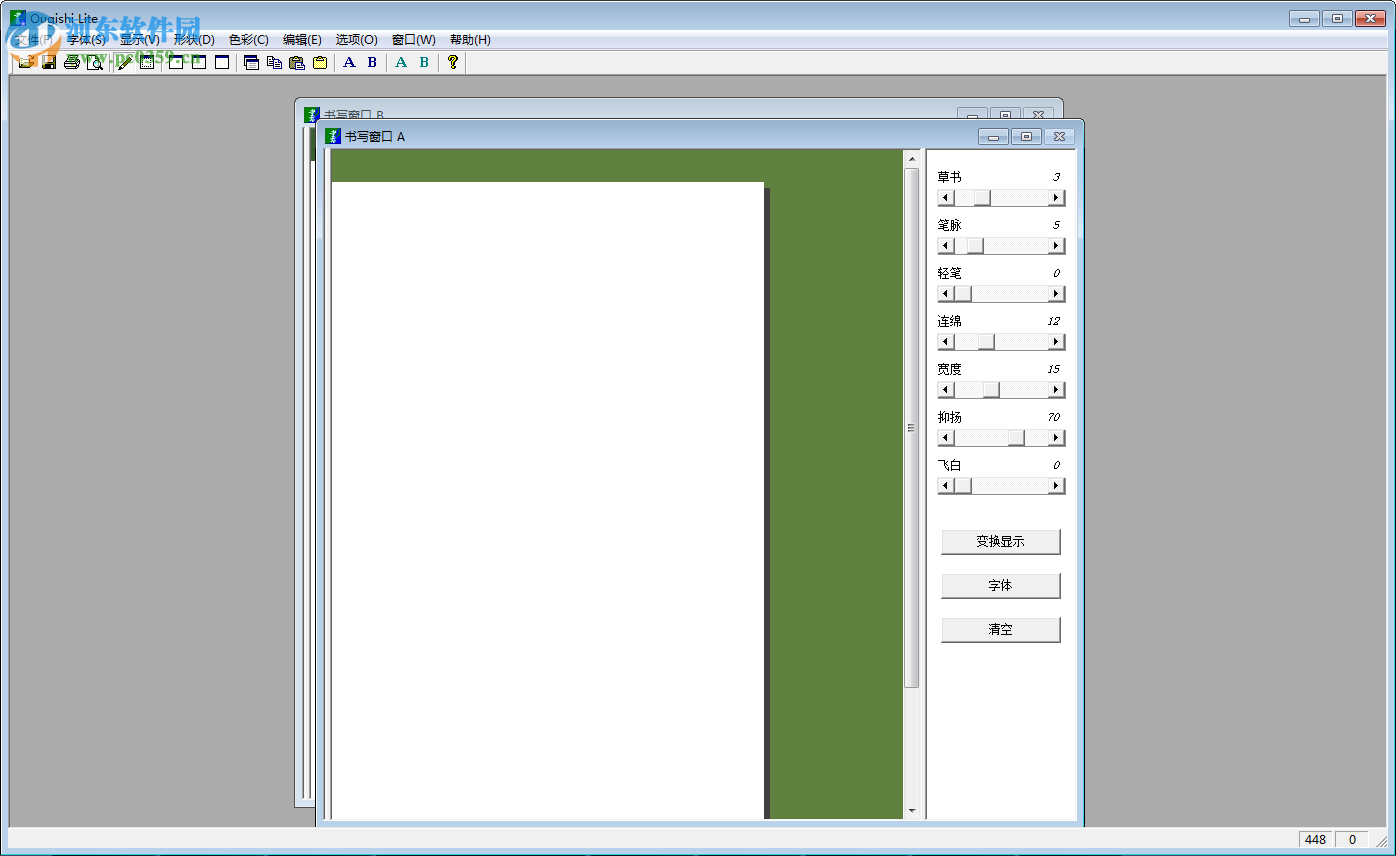Increase 抑扬 with its right arrow
The width and height of the screenshot is (1396, 856).
click(1057, 438)
